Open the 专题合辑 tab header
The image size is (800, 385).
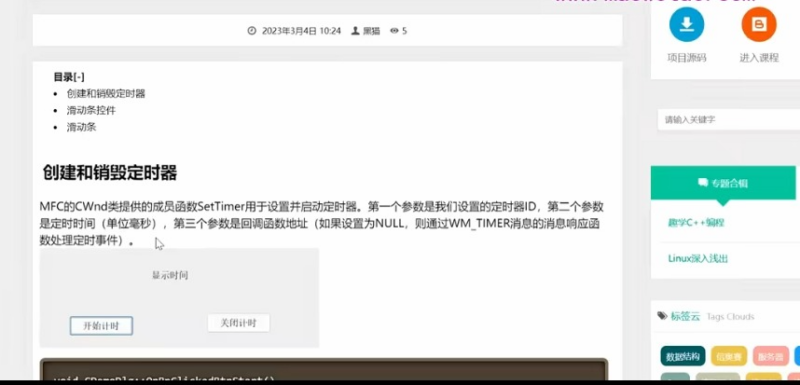[723, 183]
